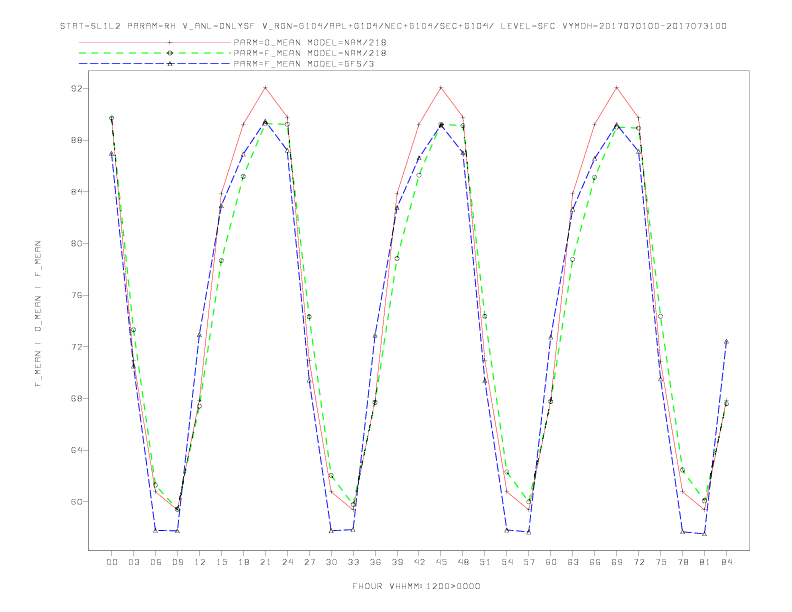Click x-axis forecast hour label 27
Screen dimensions: 792x612
[309, 562]
